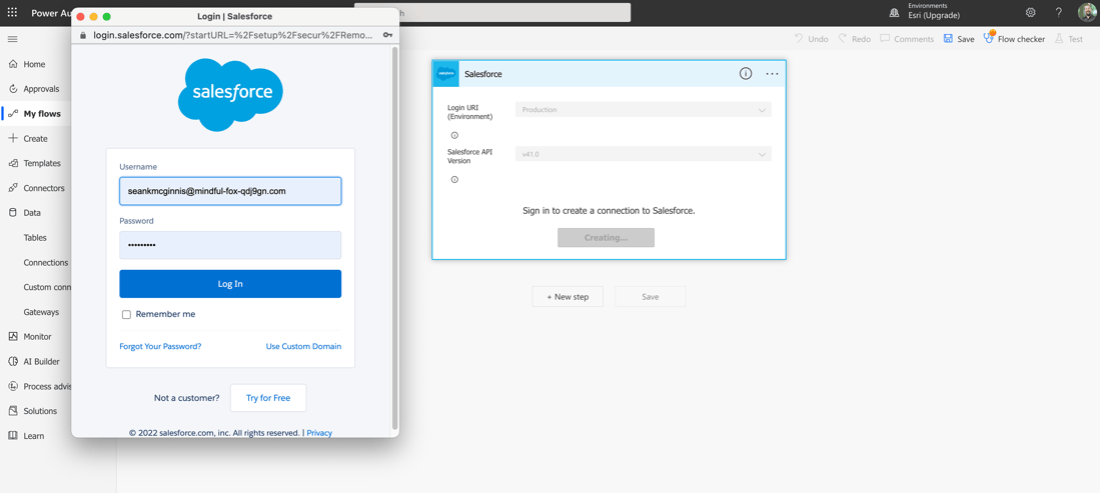
Task: Open Tables under Data
Action: [x=35, y=238]
